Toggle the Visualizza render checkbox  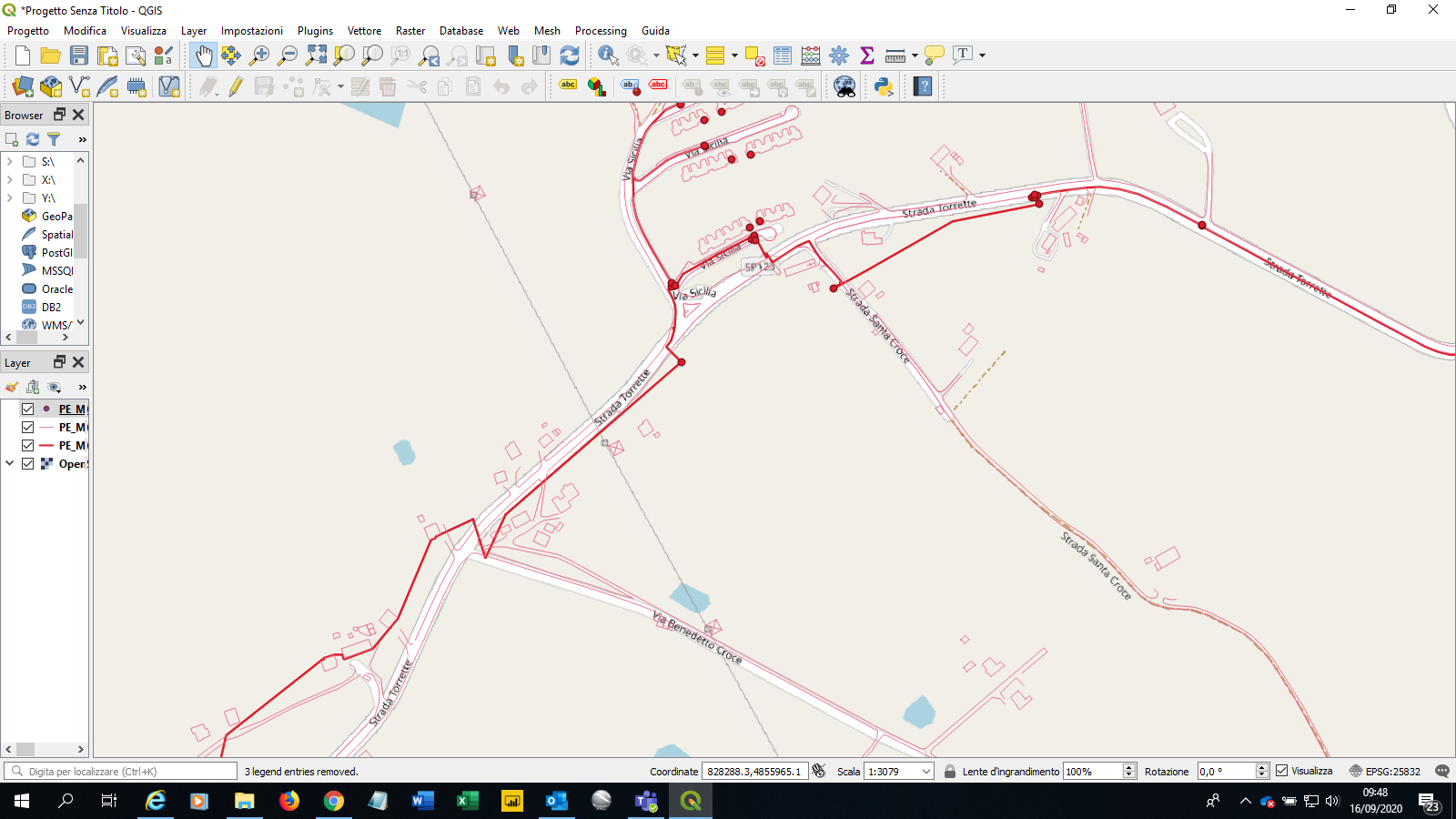point(1282,771)
